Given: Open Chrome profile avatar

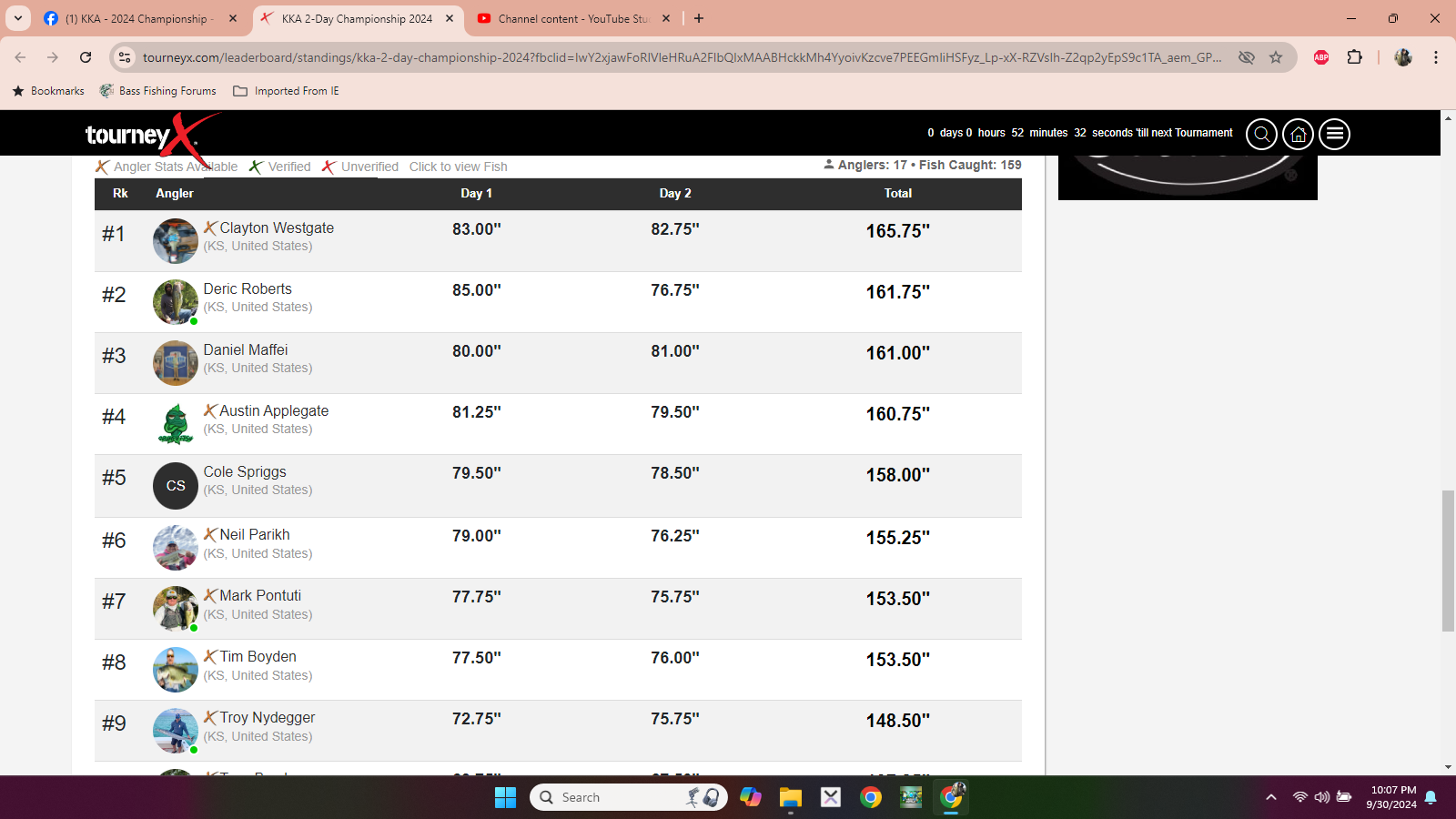Looking at the screenshot, I should [x=1403, y=57].
